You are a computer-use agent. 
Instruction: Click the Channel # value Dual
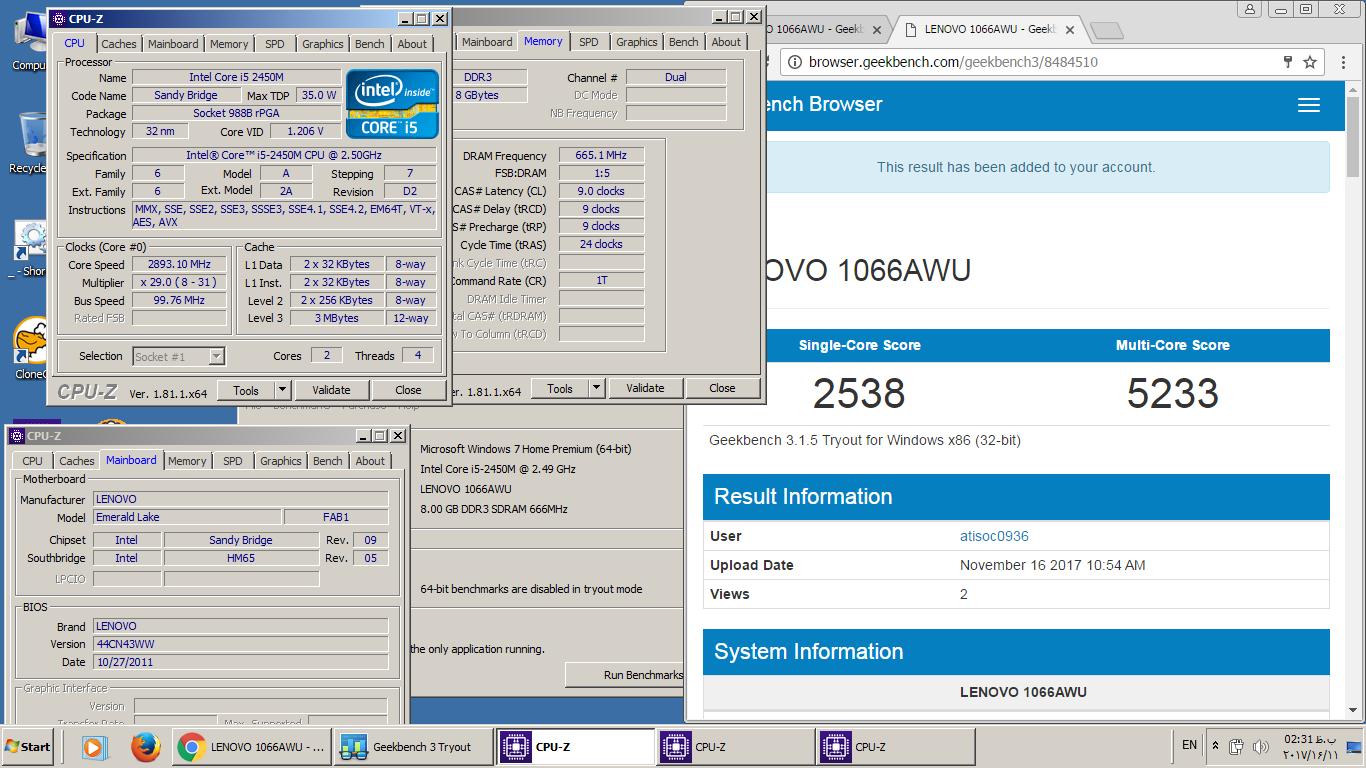click(x=676, y=77)
